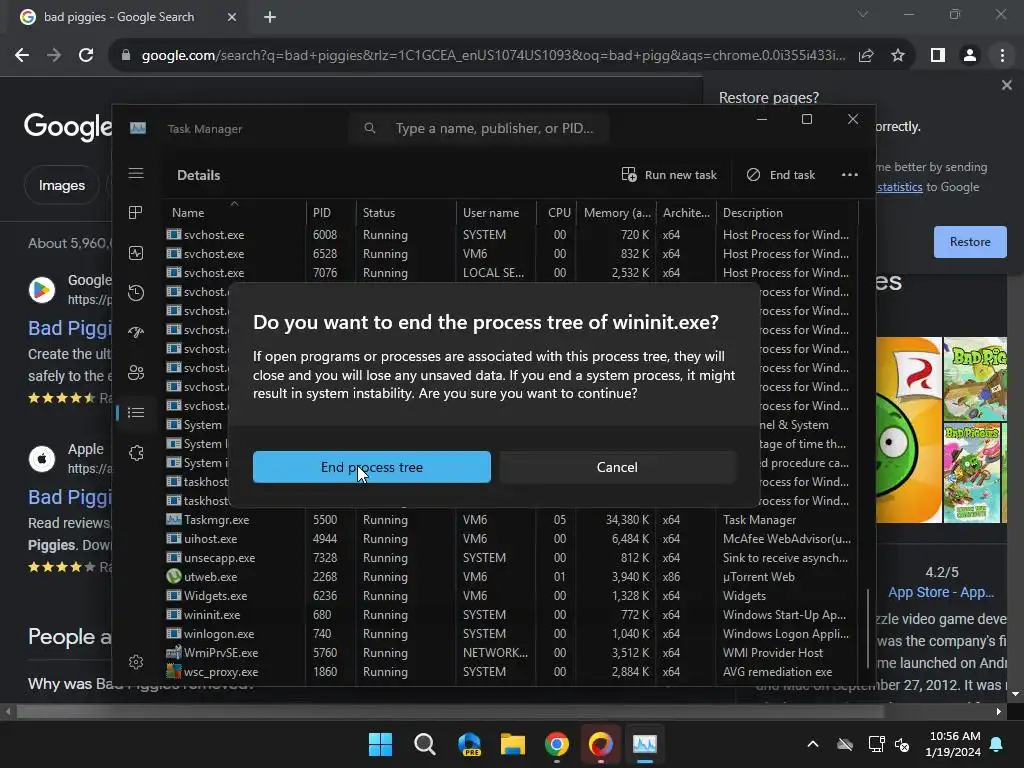This screenshot has width=1024, height=768.
Task: Open Services puzzle icon in sidebar
Action: point(136,453)
